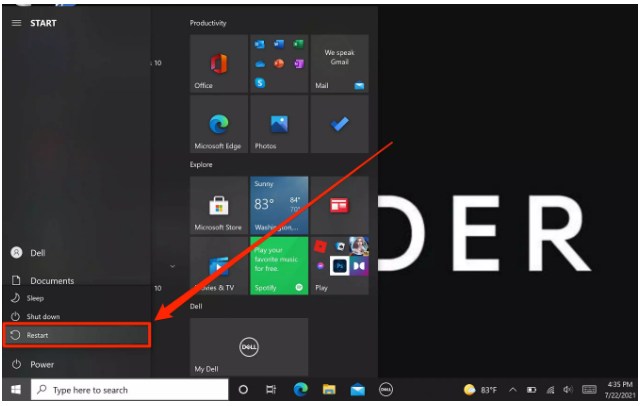
Task: Open OneNote in the Office apps tile
Action: (299, 64)
